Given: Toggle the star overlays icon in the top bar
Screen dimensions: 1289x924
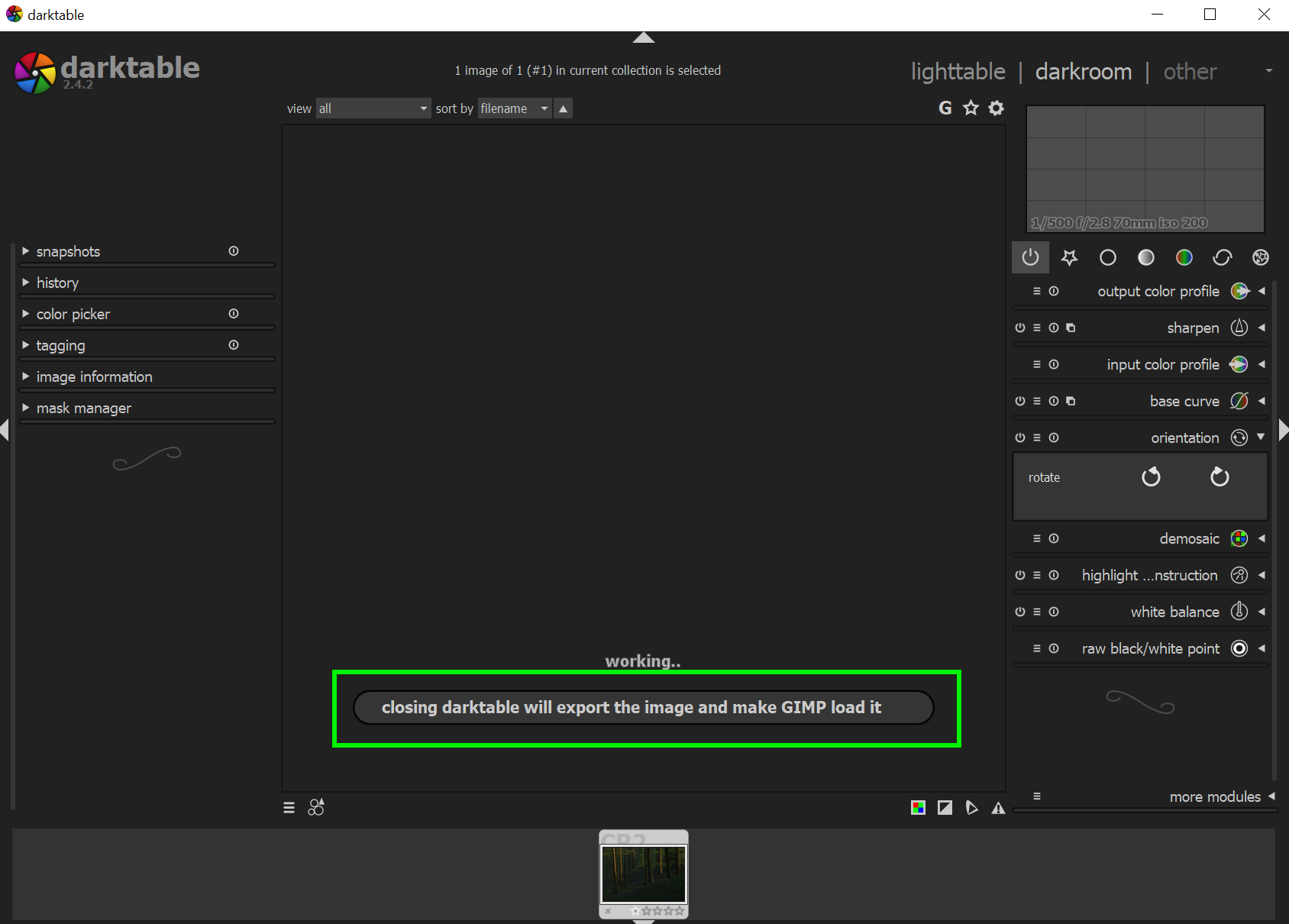Looking at the screenshot, I should pos(971,108).
